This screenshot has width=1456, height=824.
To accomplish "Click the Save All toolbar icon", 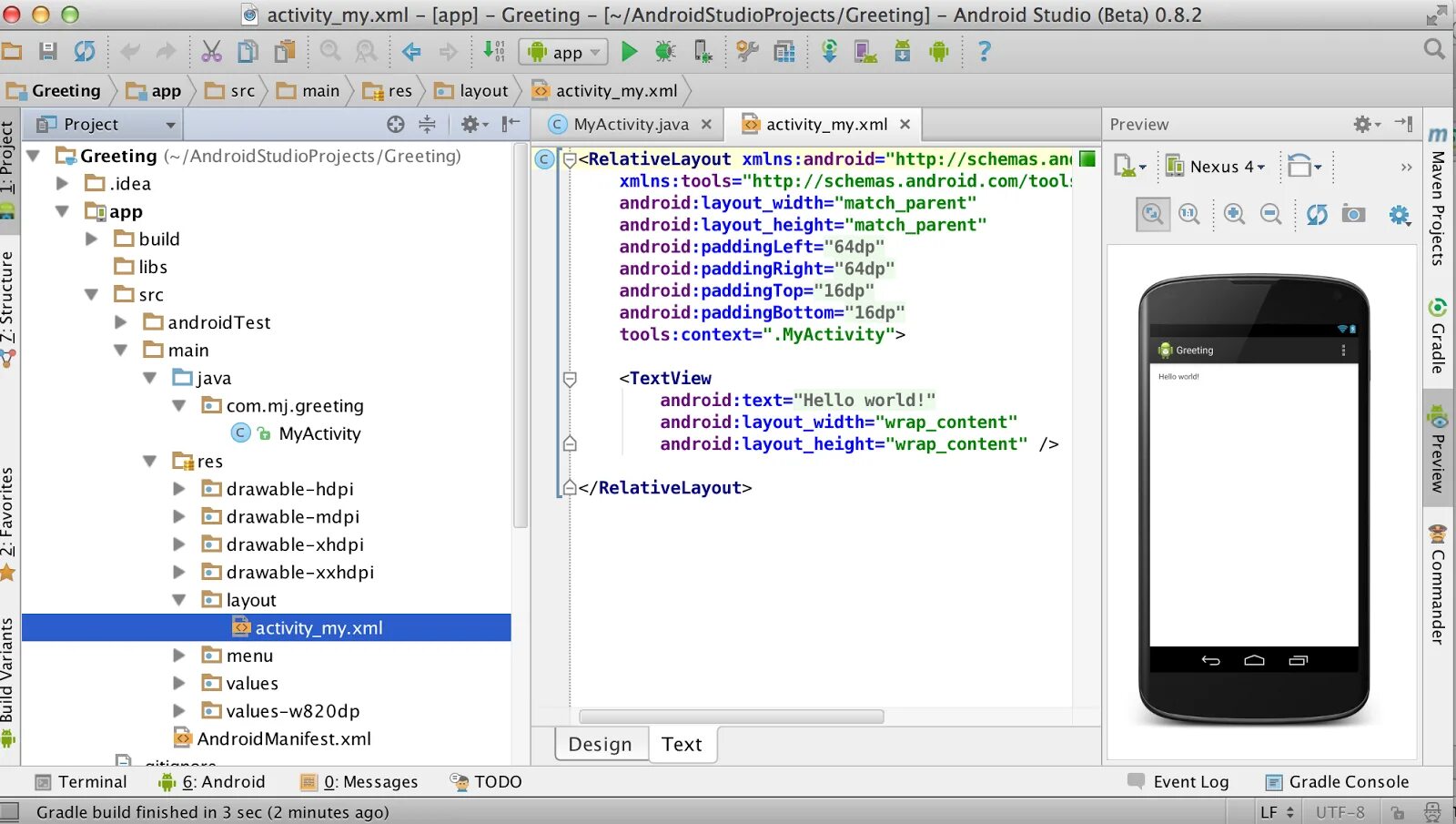I will pyautogui.click(x=47, y=51).
